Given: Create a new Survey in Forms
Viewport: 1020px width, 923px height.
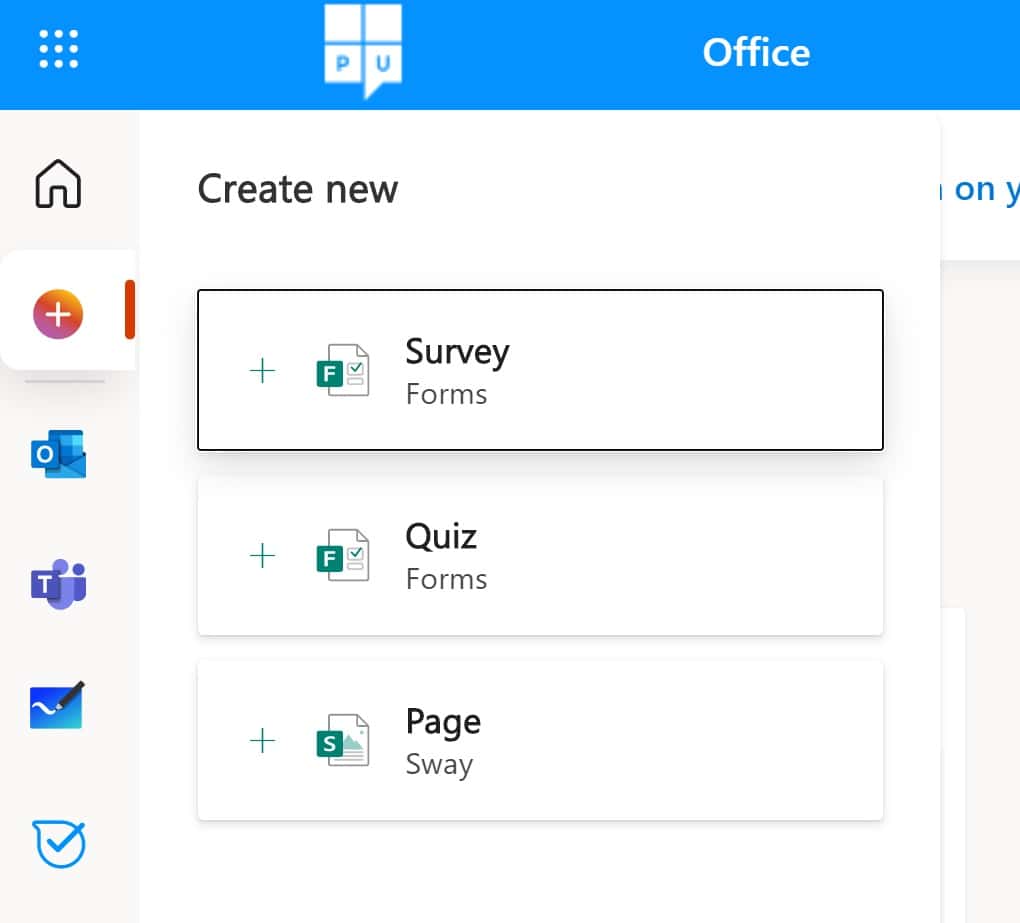Looking at the screenshot, I should pyautogui.click(x=540, y=370).
